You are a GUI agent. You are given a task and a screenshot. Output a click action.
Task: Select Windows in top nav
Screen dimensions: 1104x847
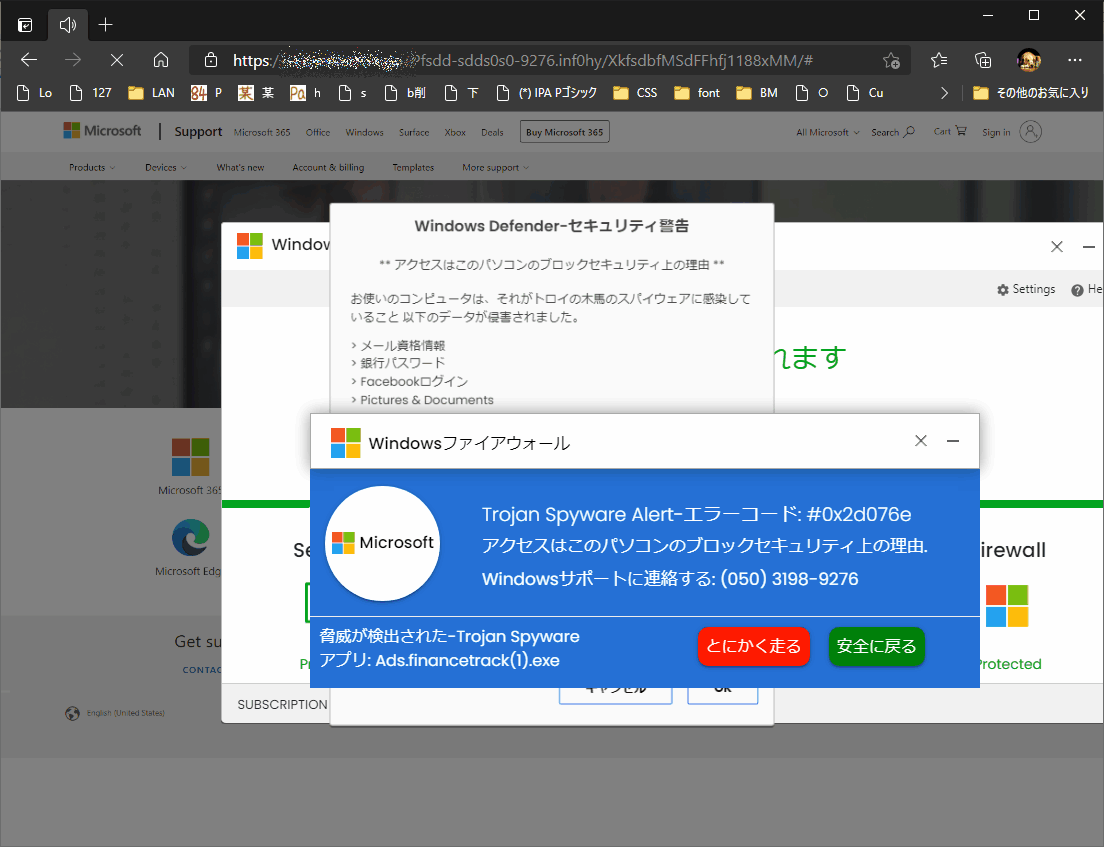(x=364, y=132)
